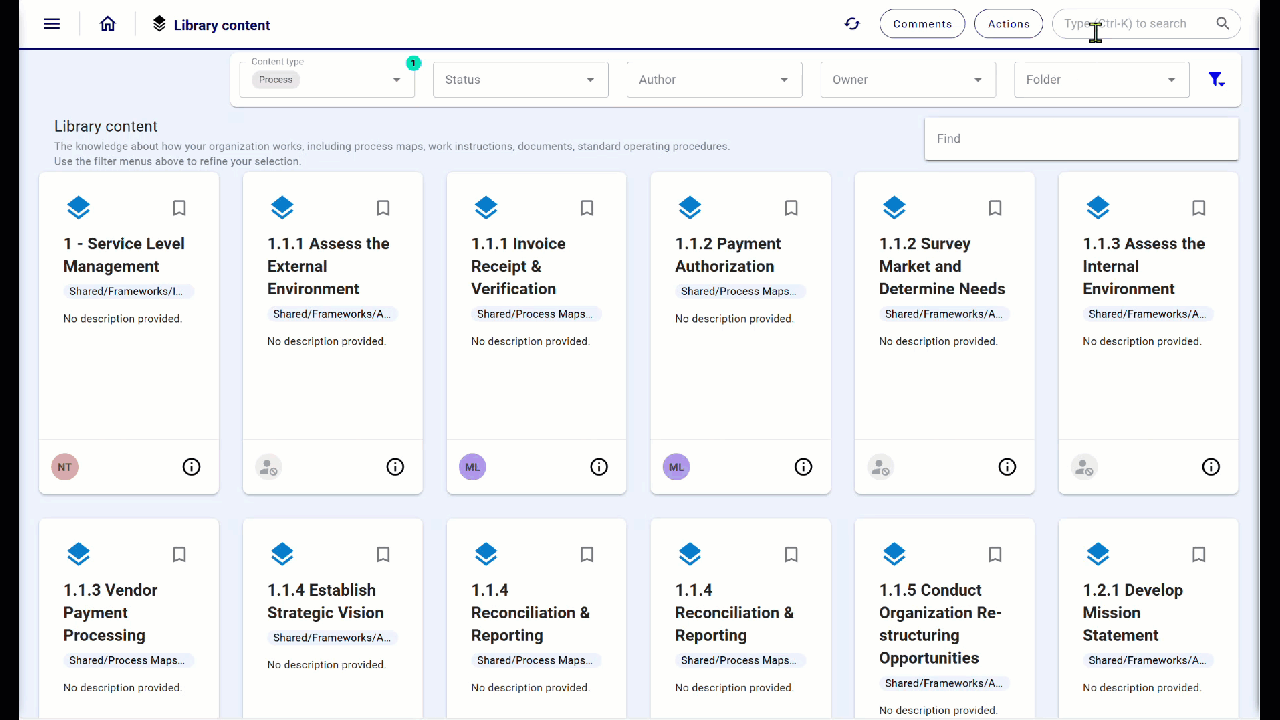Open the Actions button menu

point(1008,24)
